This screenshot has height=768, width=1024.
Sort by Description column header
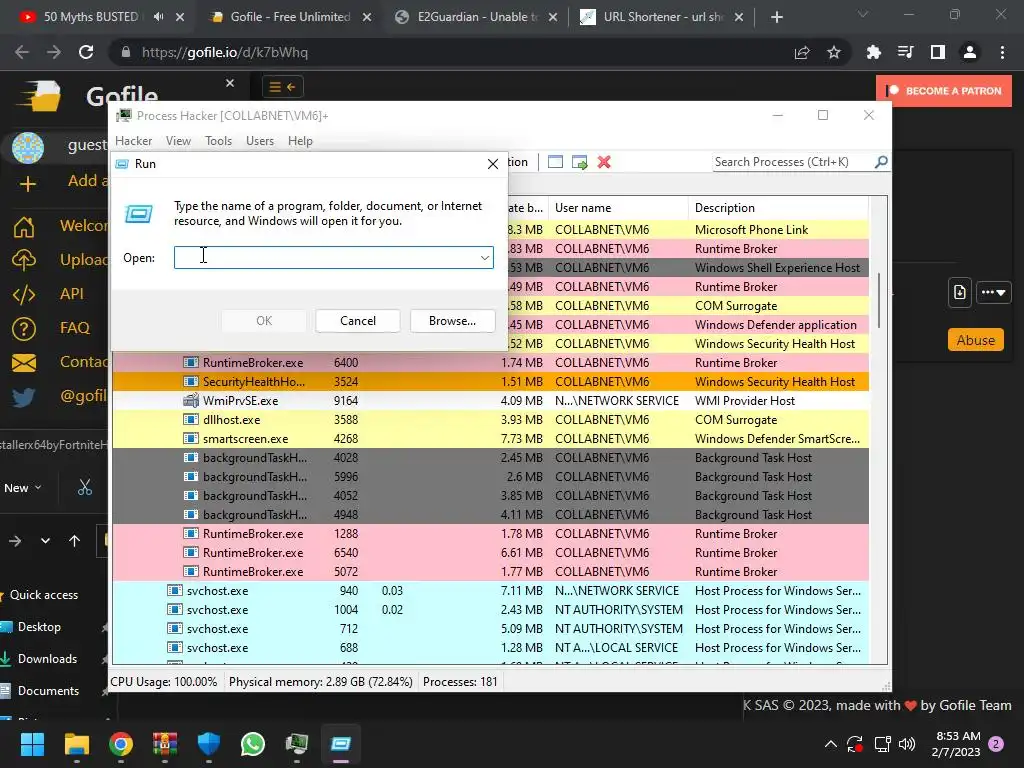(778, 208)
